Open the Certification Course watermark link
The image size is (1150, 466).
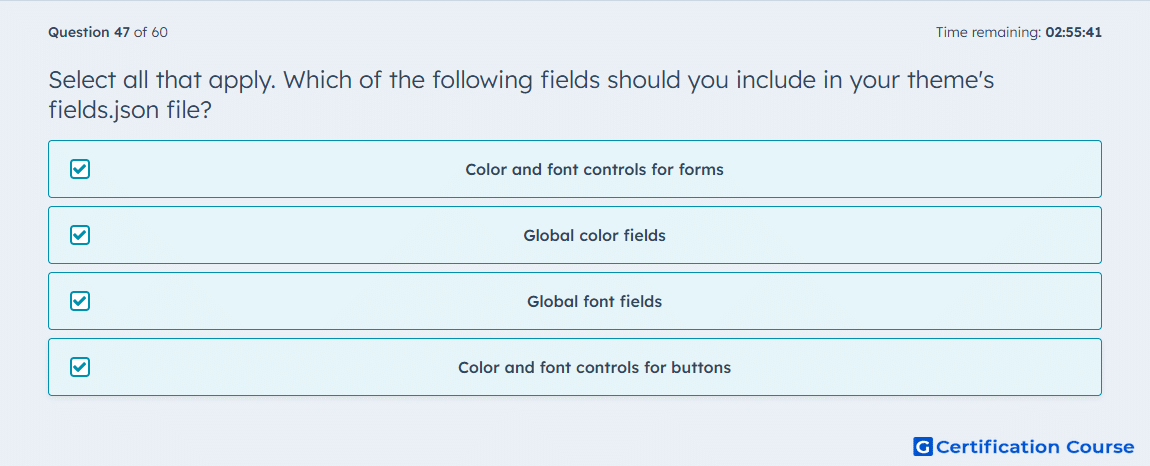1024,447
